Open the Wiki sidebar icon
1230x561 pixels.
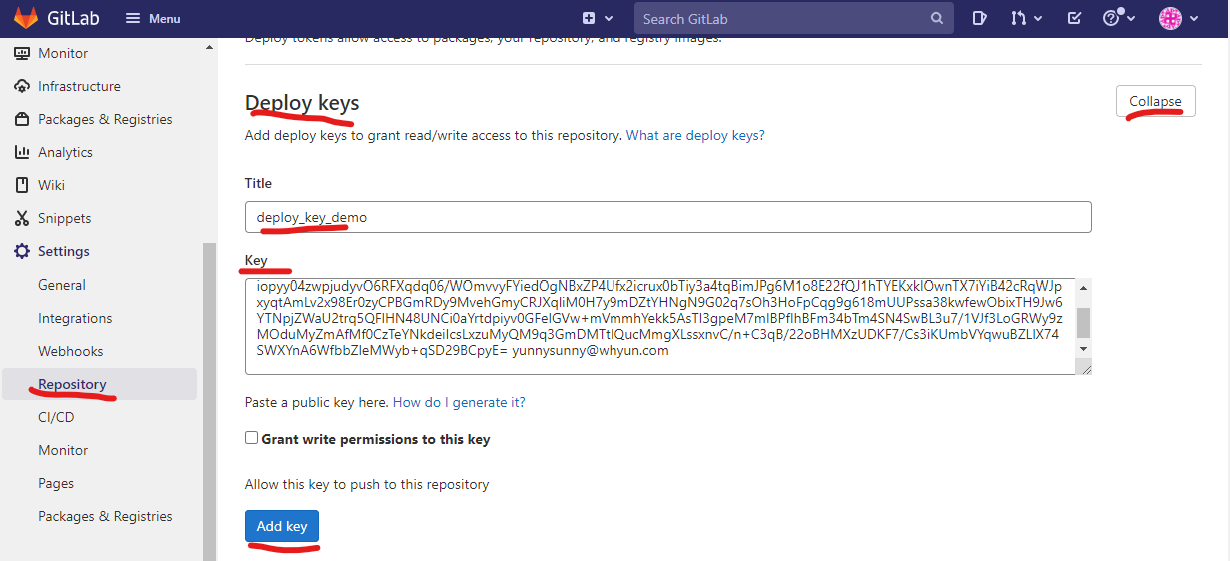(x=22, y=185)
